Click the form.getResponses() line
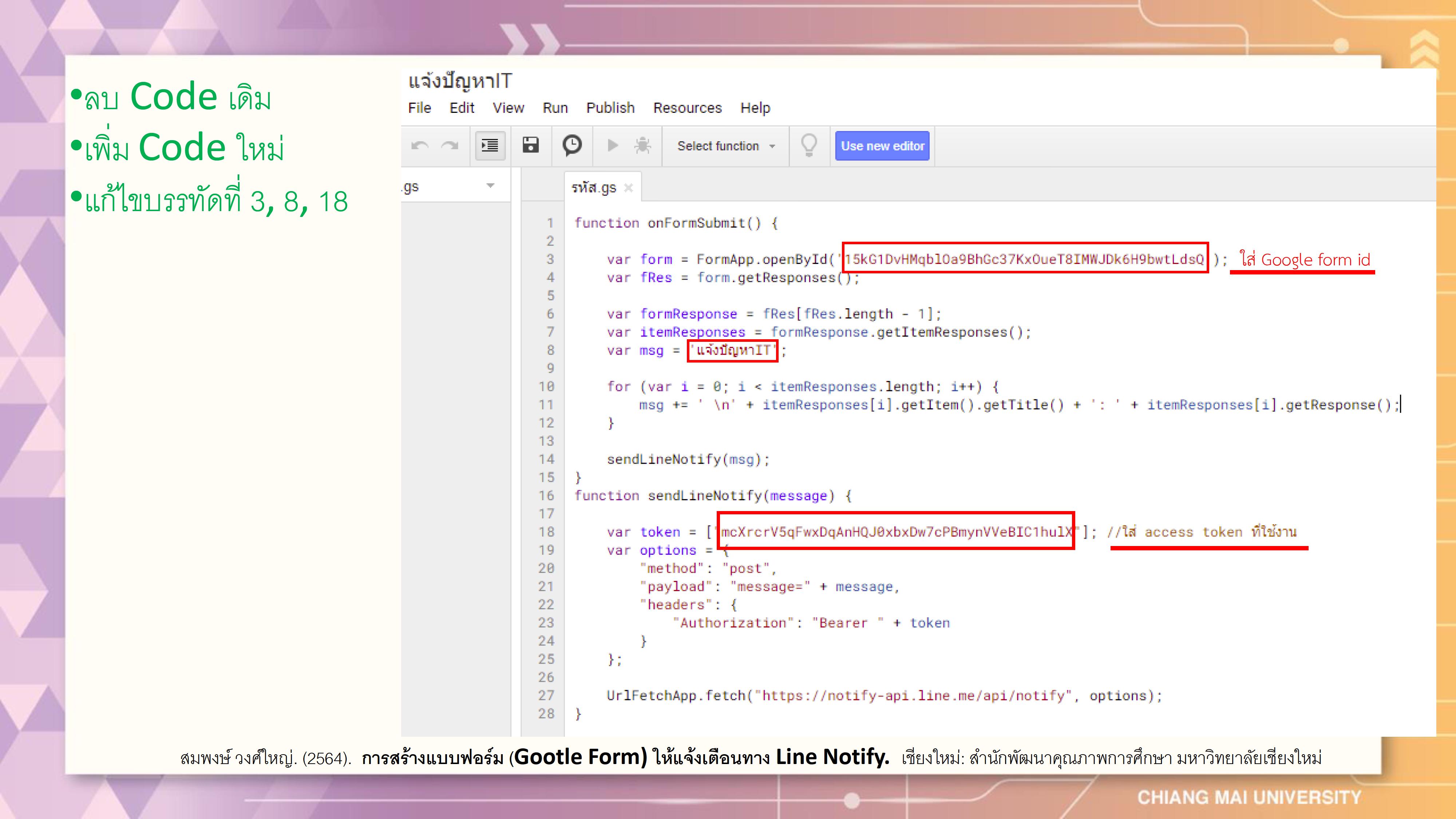 click(733, 277)
